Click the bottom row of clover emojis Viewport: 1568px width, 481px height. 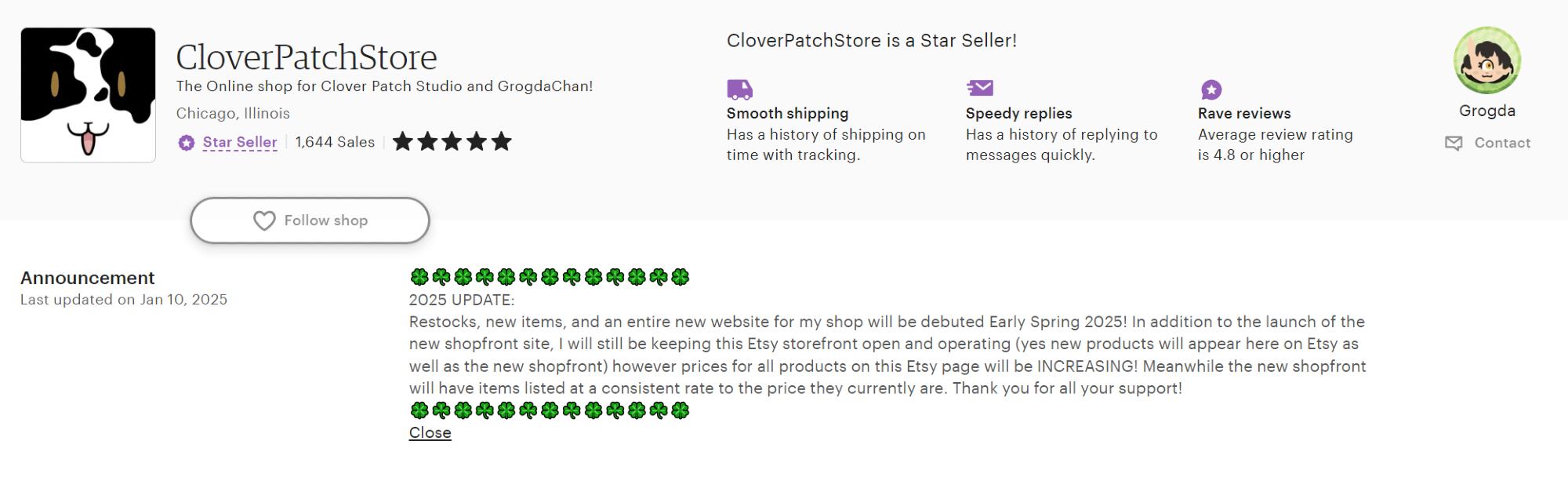[549, 410]
